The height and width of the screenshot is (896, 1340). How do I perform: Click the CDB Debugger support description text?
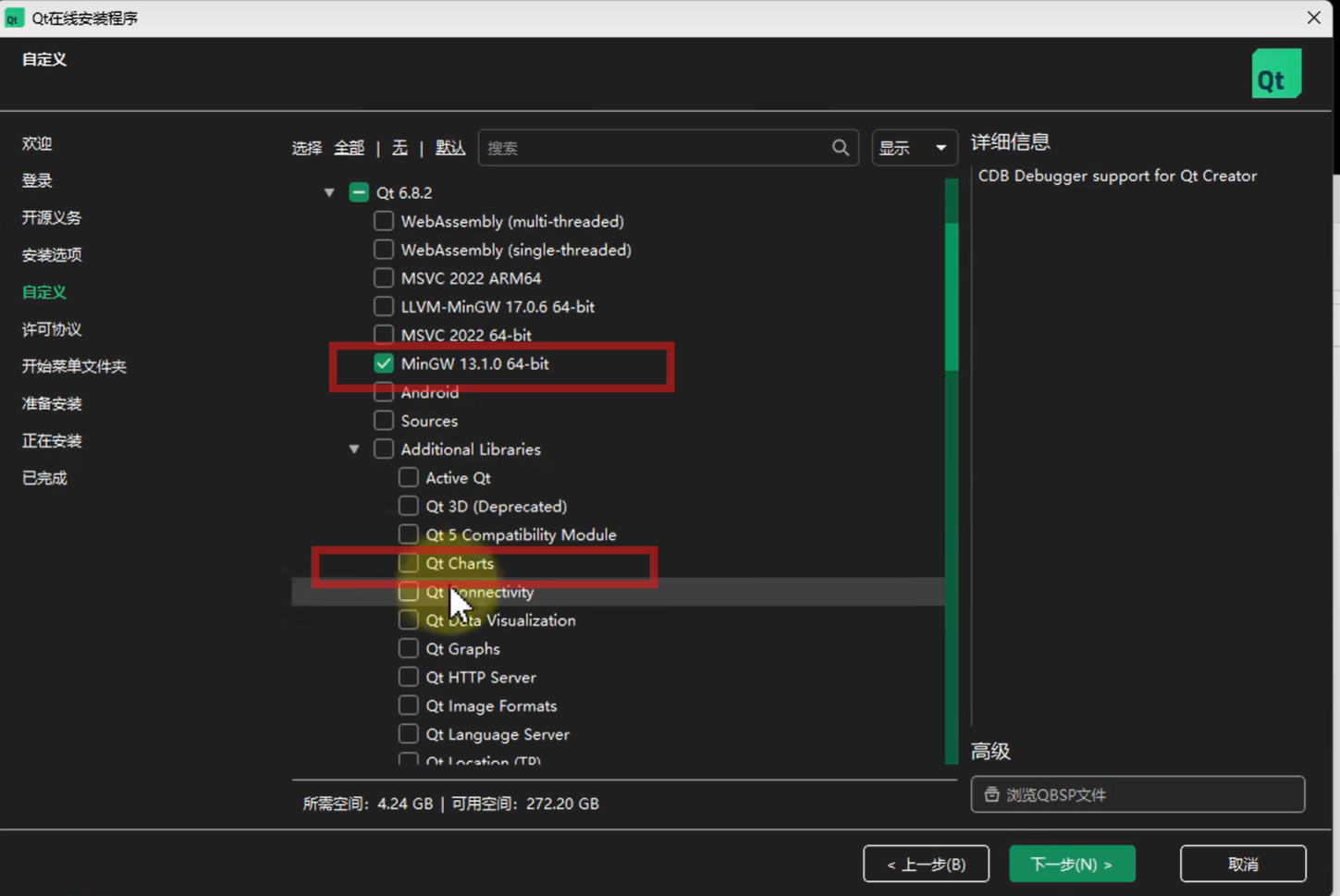coord(1117,176)
